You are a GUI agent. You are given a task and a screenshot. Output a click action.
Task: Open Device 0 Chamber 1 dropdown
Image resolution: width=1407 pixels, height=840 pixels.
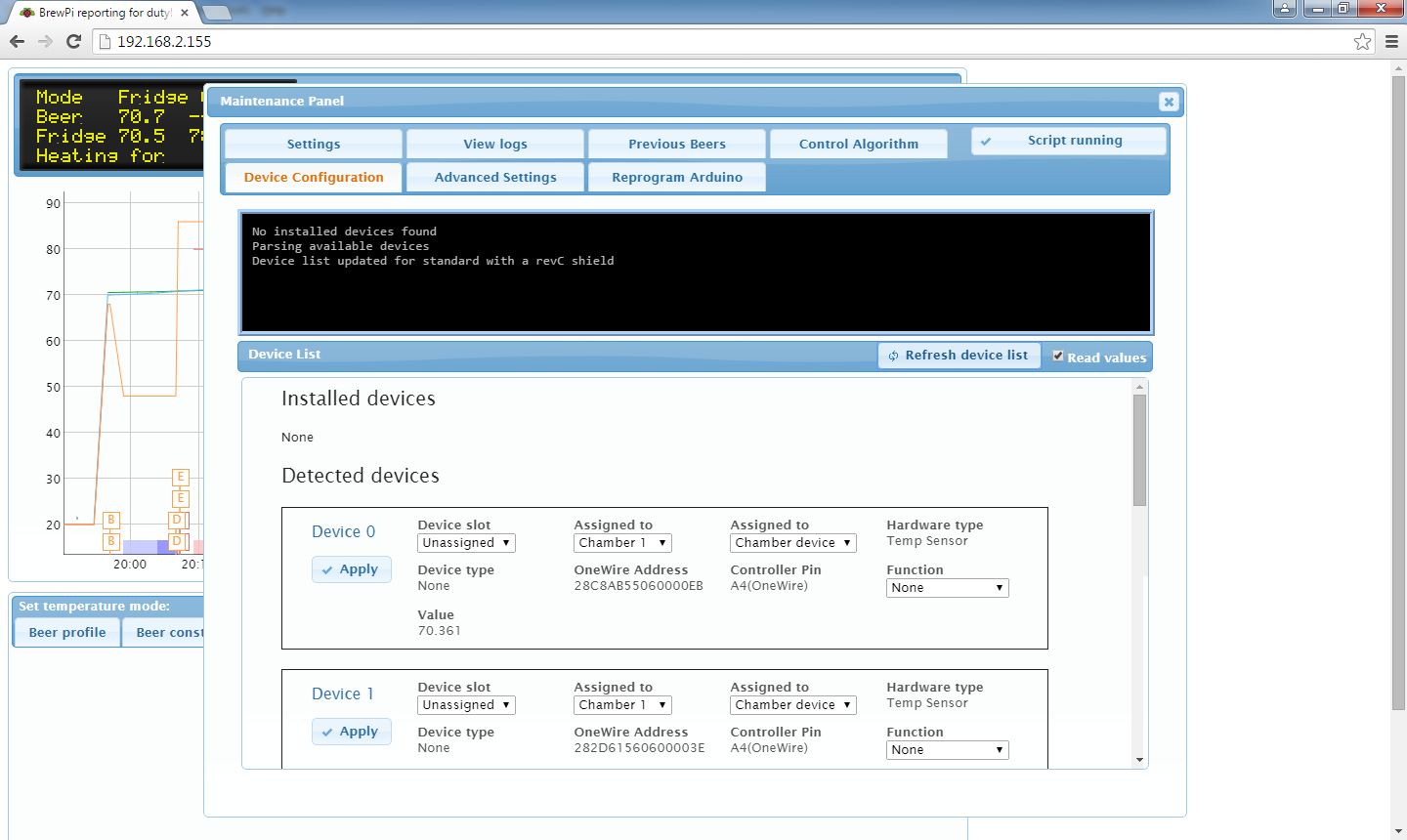click(x=622, y=543)
